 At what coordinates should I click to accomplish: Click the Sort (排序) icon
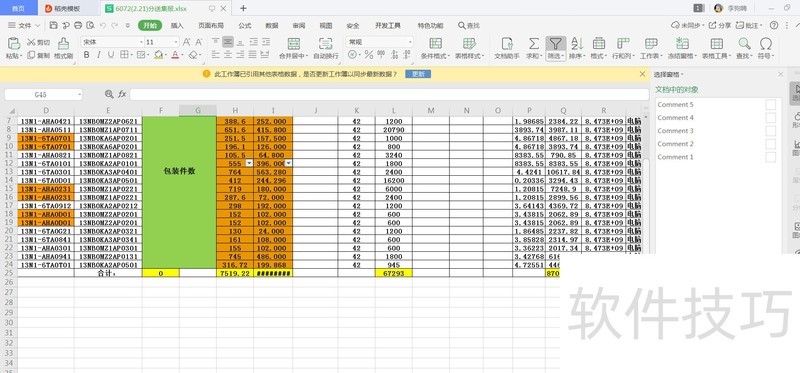pos(577,43)
